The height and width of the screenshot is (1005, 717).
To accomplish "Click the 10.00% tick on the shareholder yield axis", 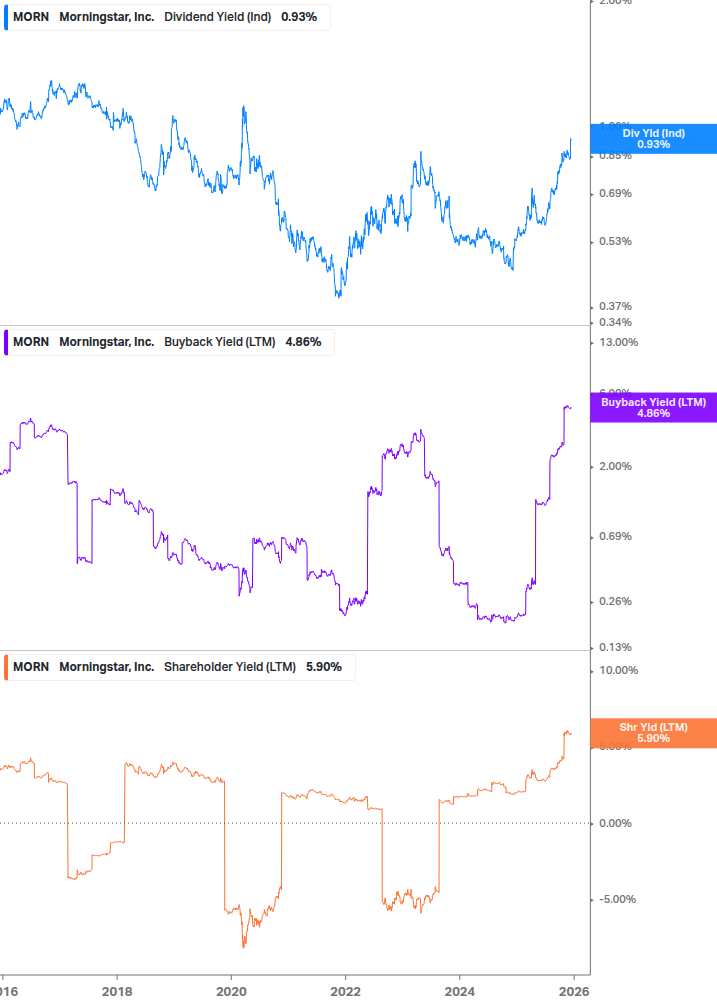I will click(x=618, y=670).
